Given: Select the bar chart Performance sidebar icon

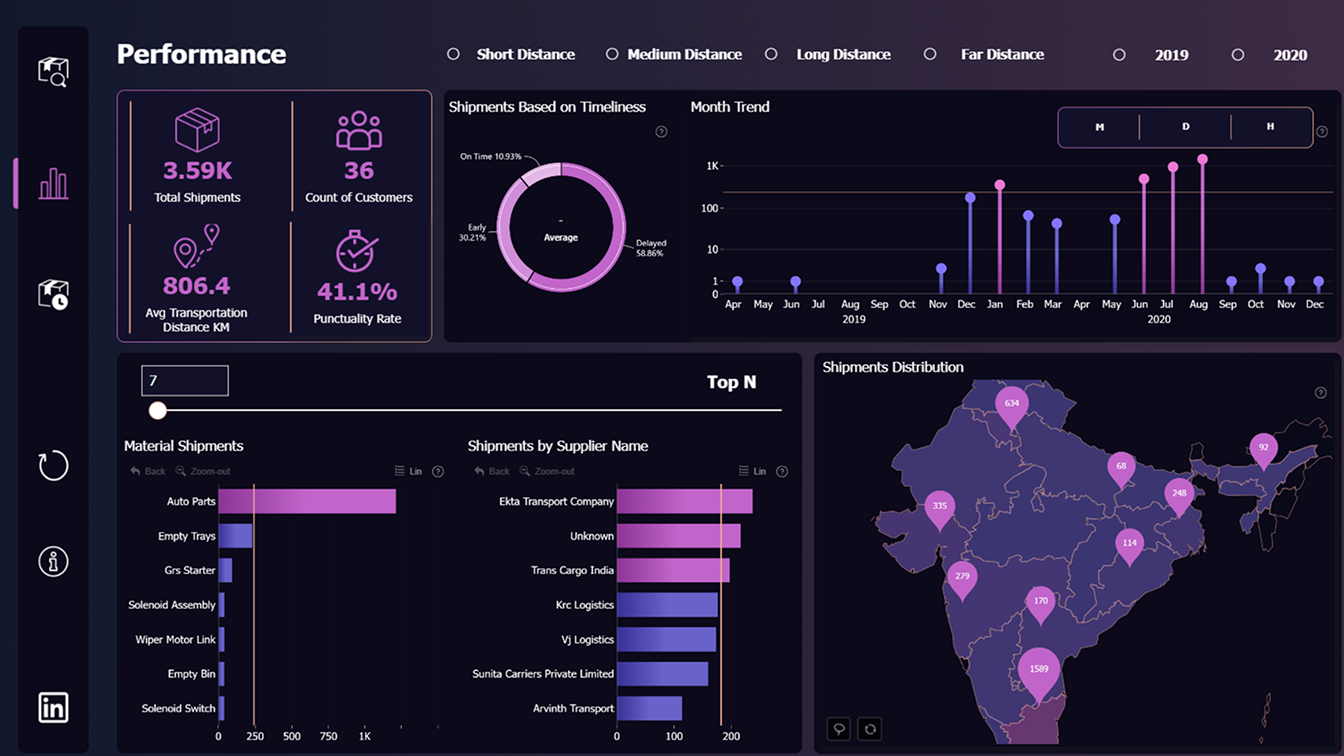Looking at the screenshot, I should click(x=53, y=184).
